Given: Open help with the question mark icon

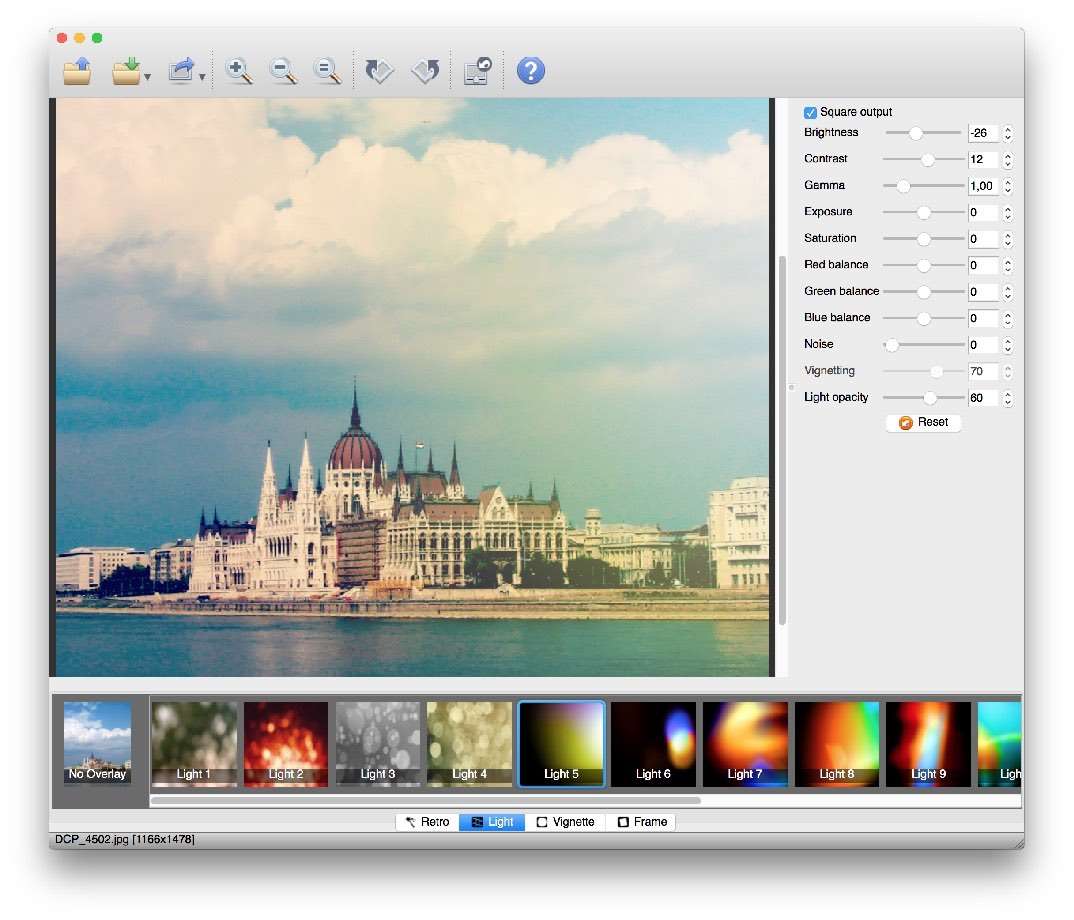Looking at the screenshot, I should pyautogui.click(x=530, y=71).
